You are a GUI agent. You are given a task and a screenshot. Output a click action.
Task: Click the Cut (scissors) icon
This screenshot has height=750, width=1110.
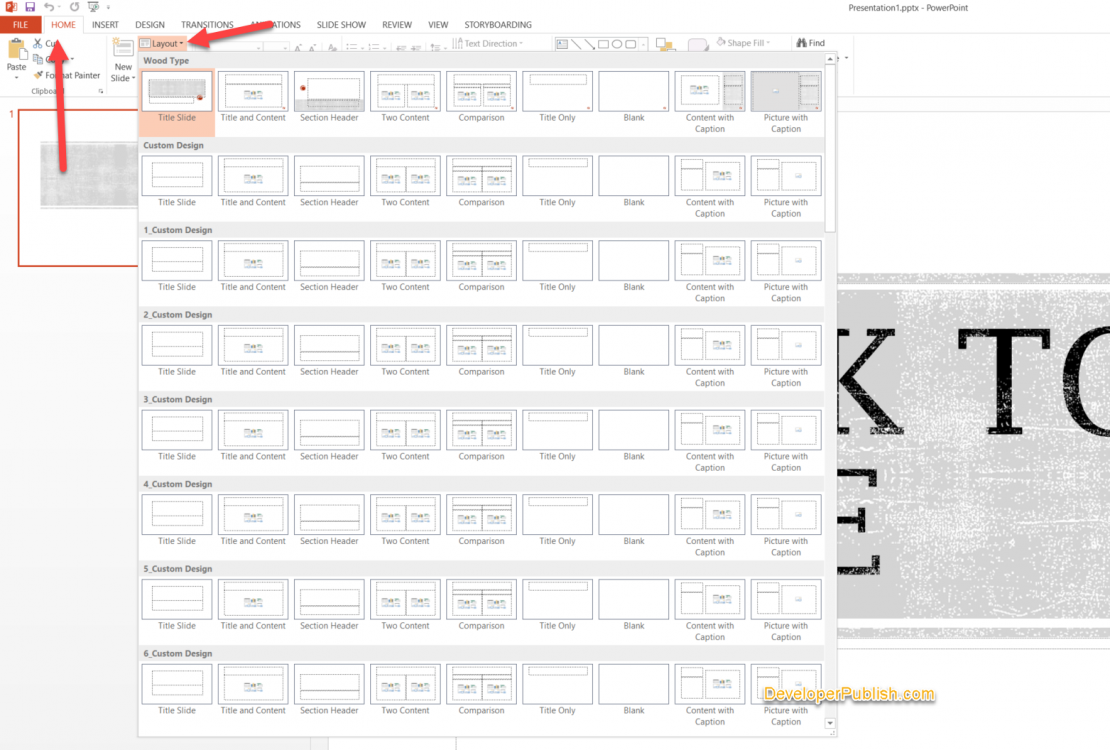coord(37,43)
